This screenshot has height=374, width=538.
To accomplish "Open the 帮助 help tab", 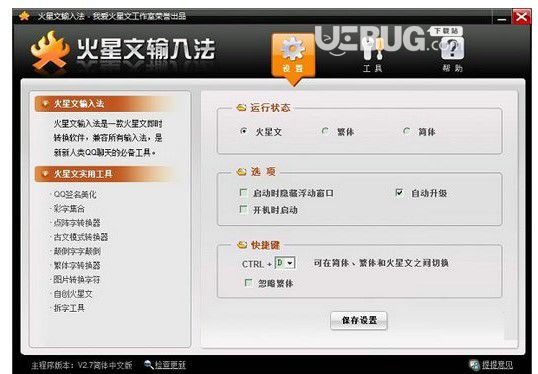I will point(452,55).
